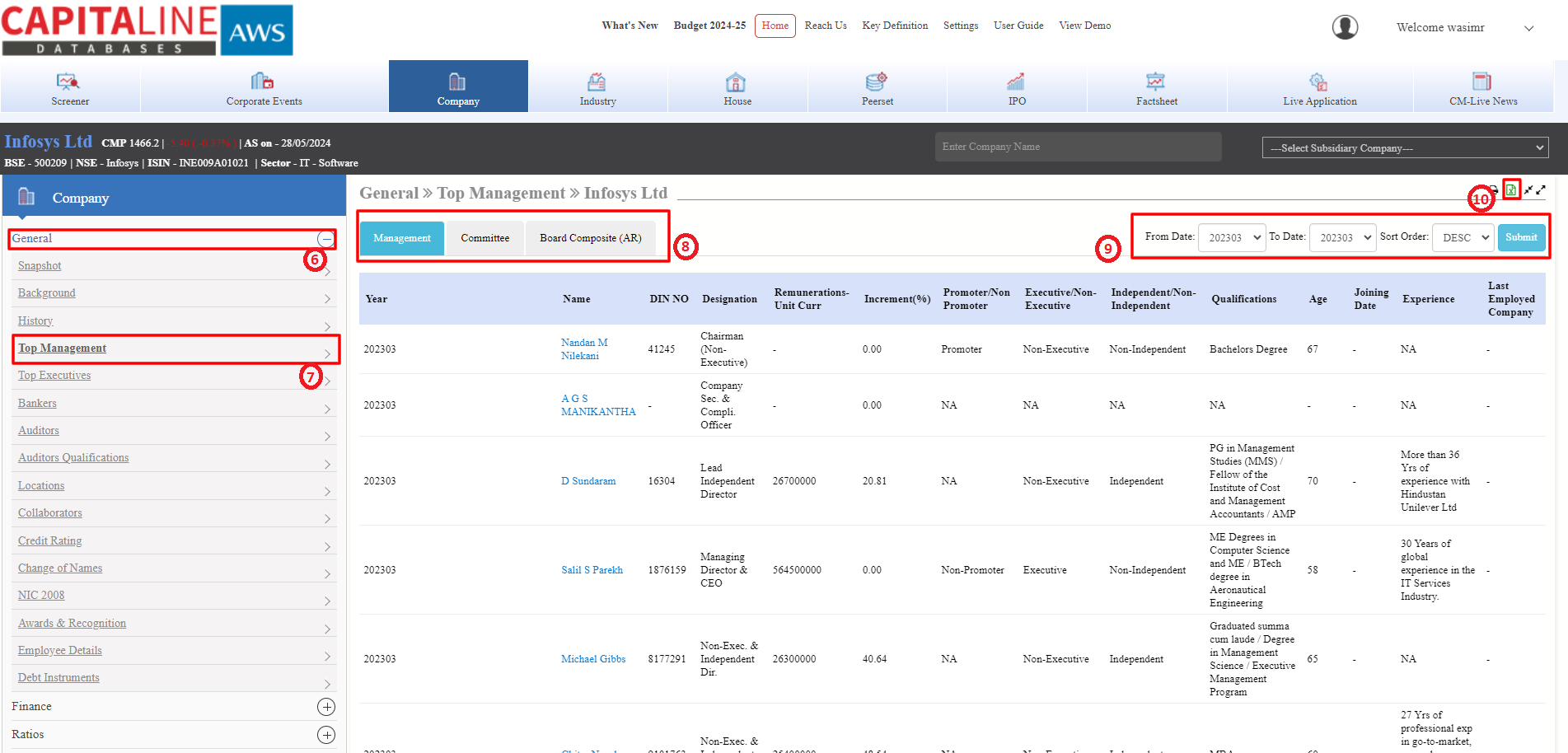
Task: Switch to the Management tab
Action: (402, 238)
